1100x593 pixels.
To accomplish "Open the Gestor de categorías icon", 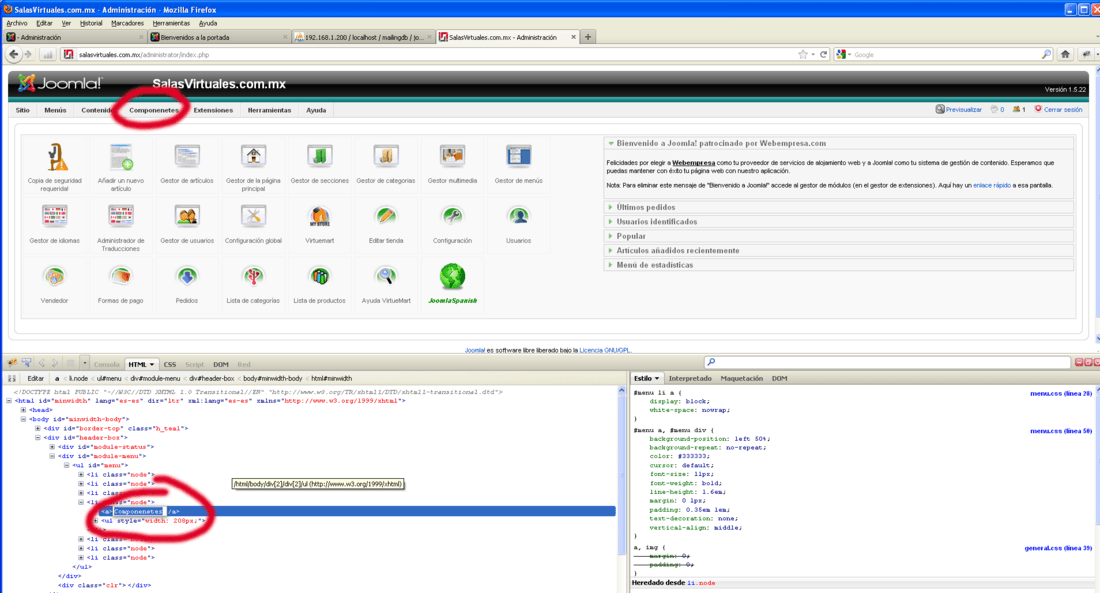I will (x=386, y=157).
